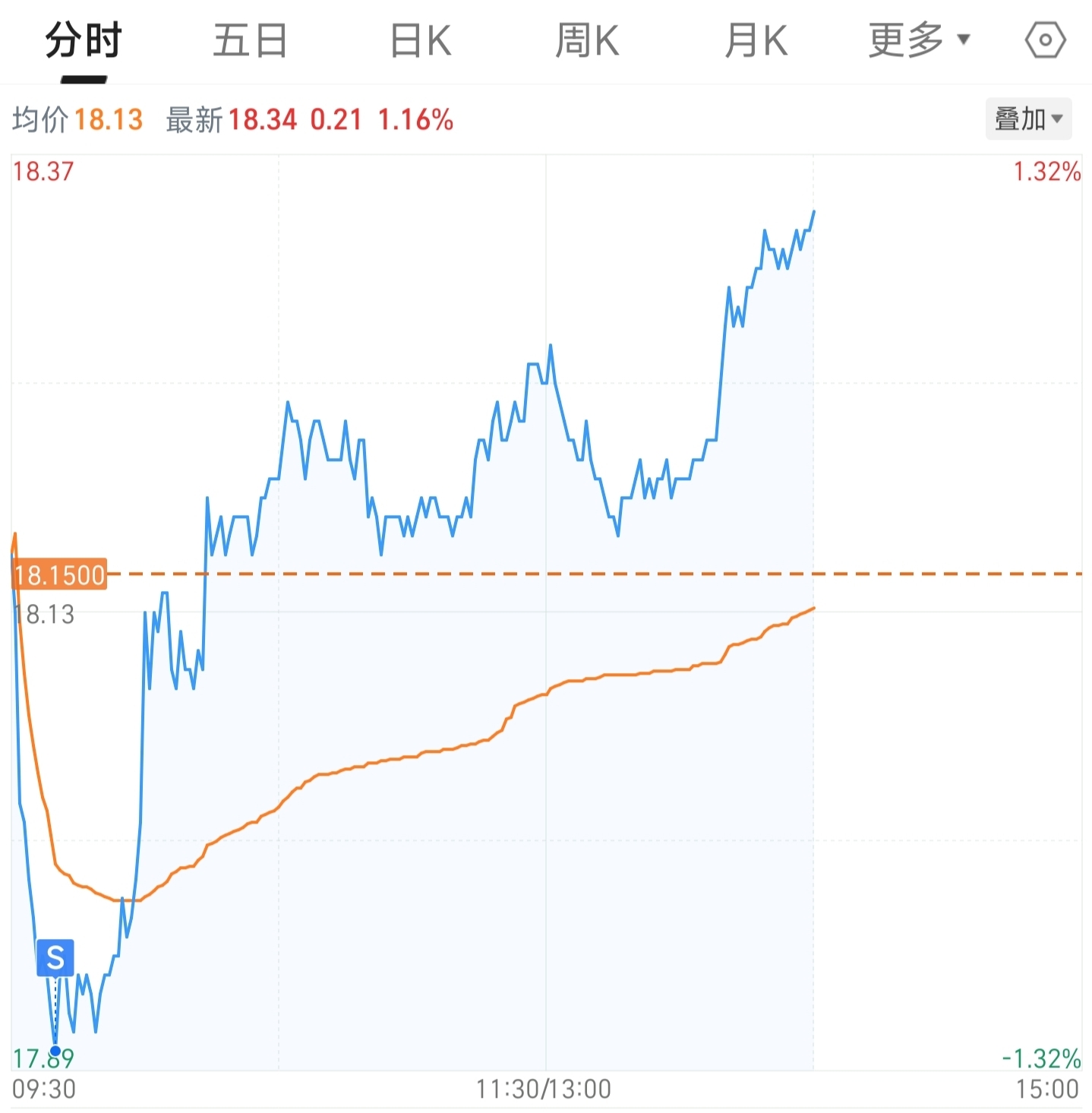Open the 日K daily candlestick tab
The width and height of the screenshot is (1092, 1113).
(421, 41)
